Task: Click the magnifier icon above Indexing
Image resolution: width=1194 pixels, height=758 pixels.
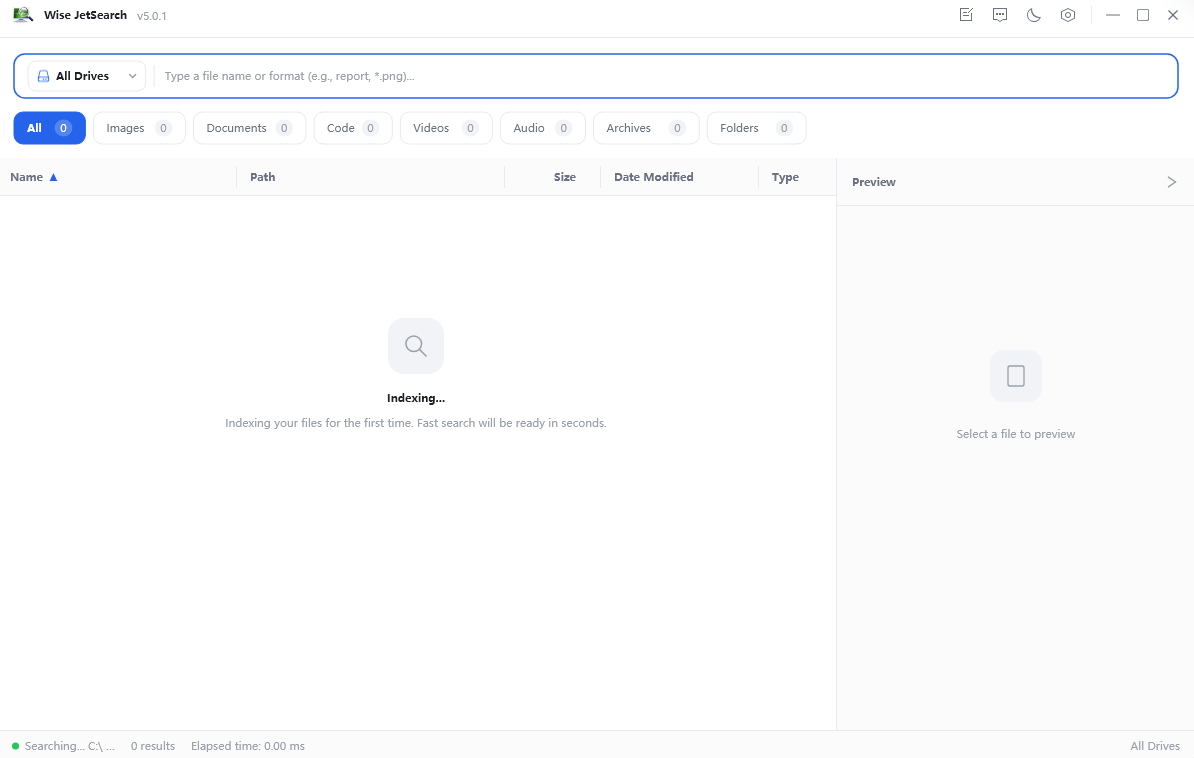Action: [x=416, y=346]
